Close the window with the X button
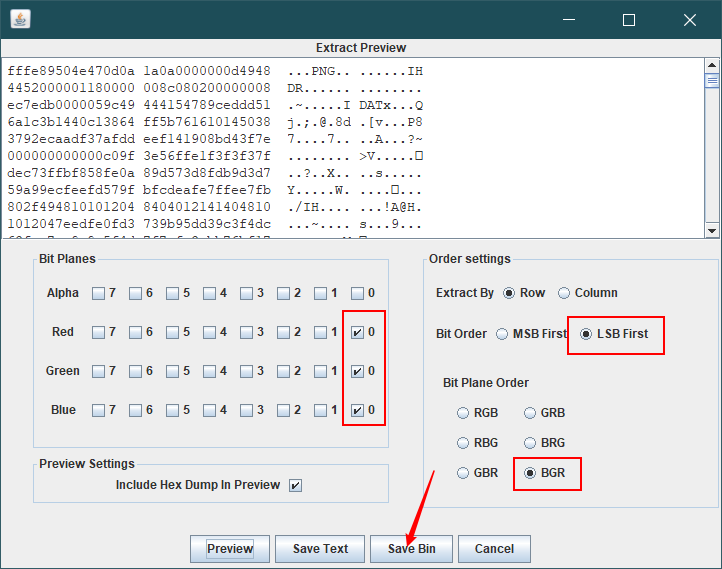The height and width of the screenshot is (569, 722). point(690,20)
